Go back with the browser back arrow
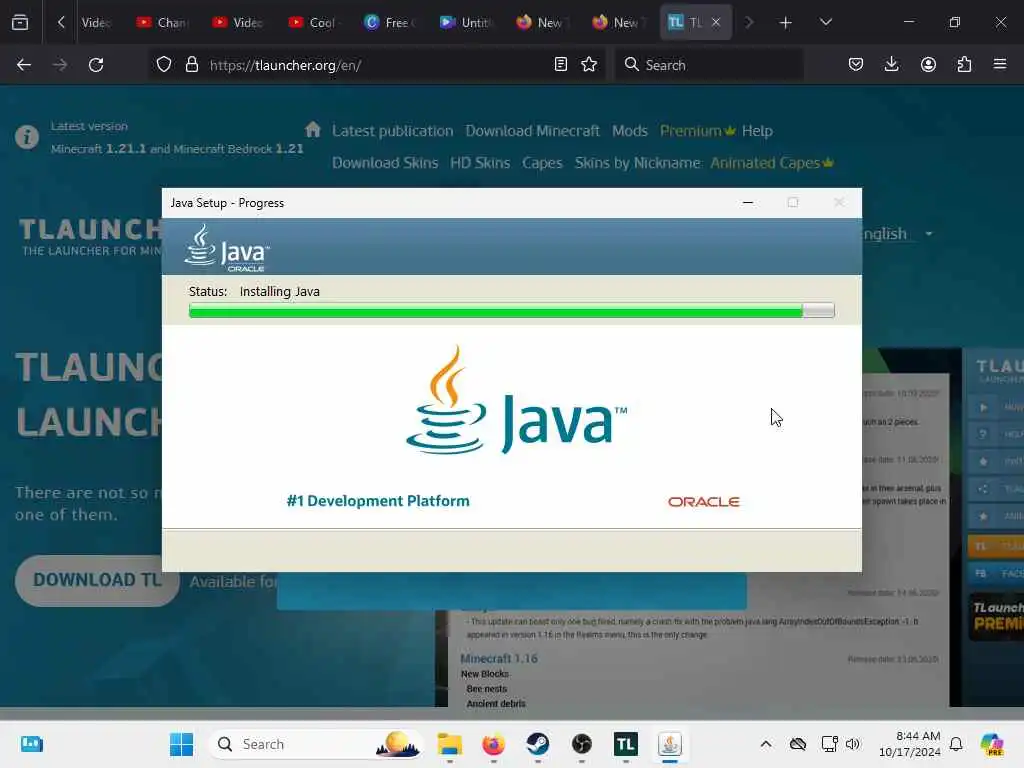This screenshot has height=768, width=1024. pyautogui.click(x=24, y=65)
